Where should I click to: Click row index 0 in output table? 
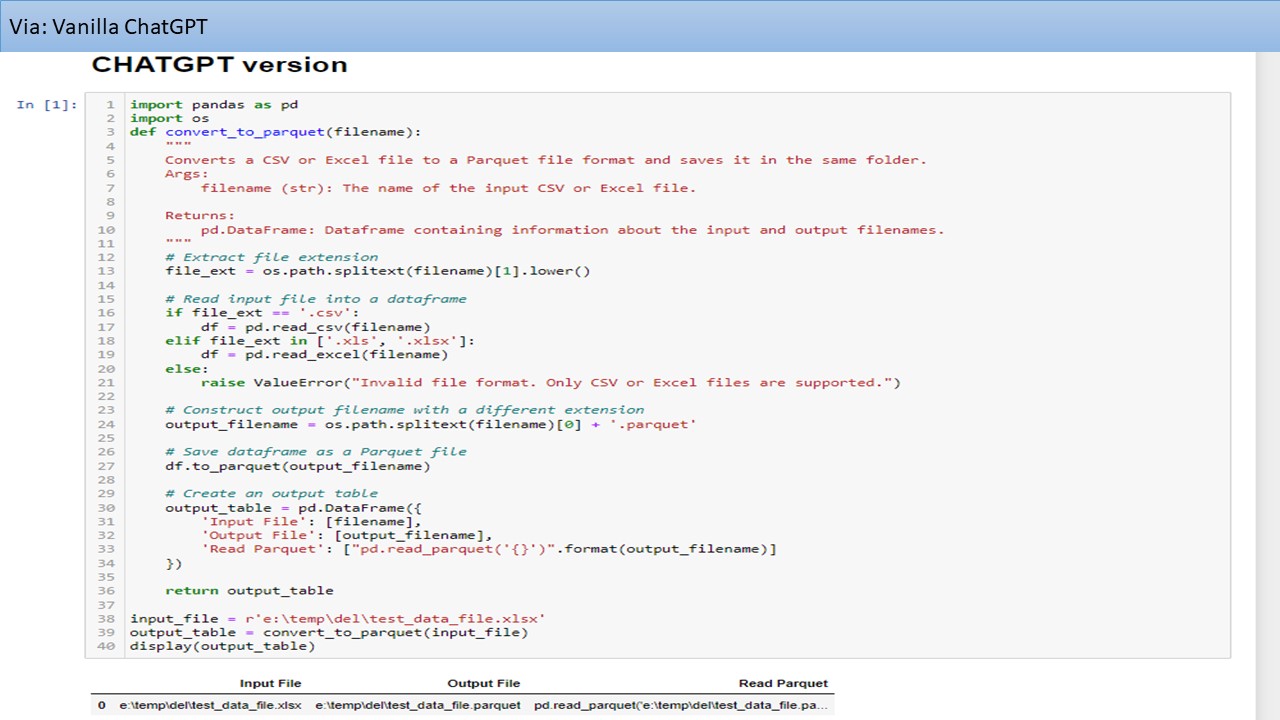coord(101,705)
